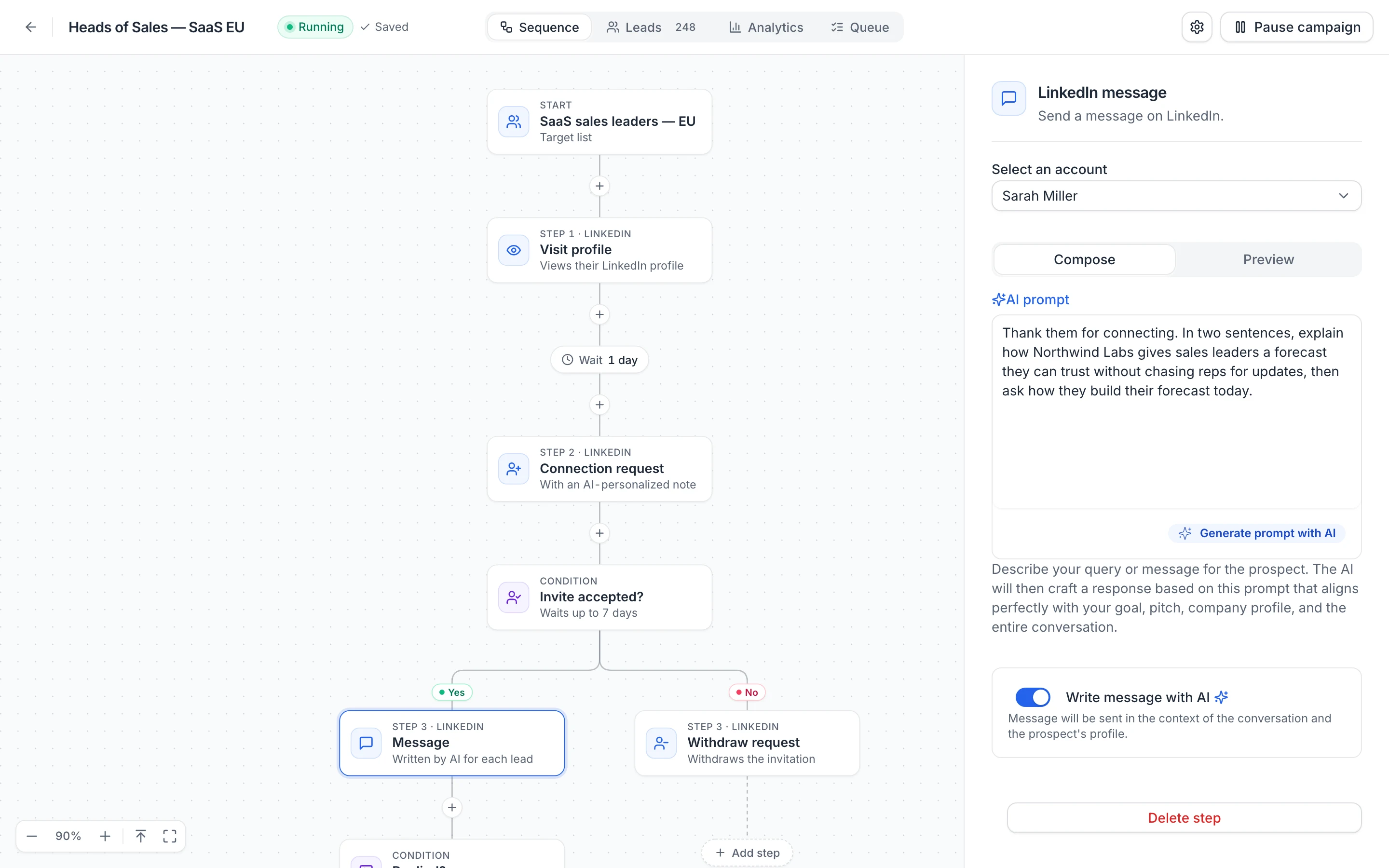The image size is (1389, 868).
Task: Select the Compose tab
Action: point(1084,259)
